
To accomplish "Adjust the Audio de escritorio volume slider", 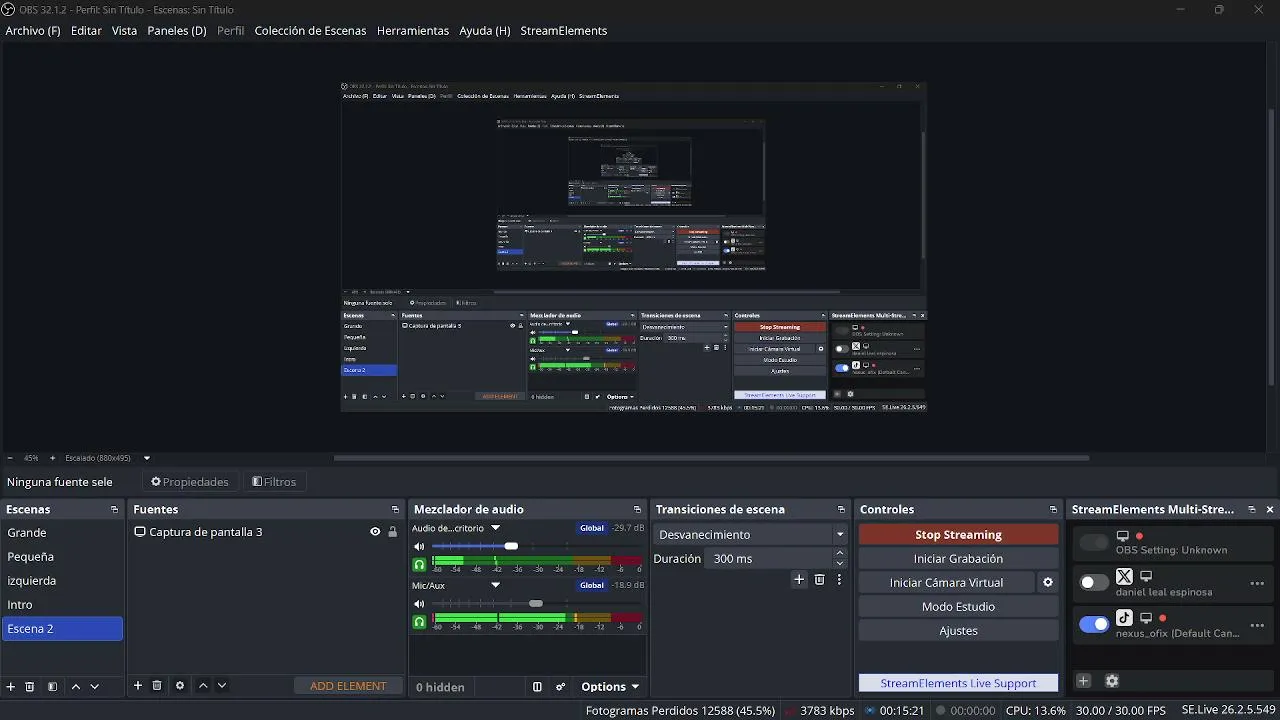I will point(511,546).
